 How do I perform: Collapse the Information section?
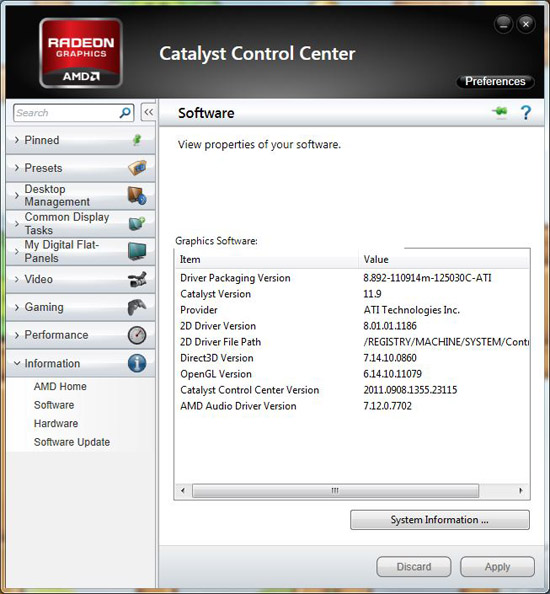coord(81,363)
